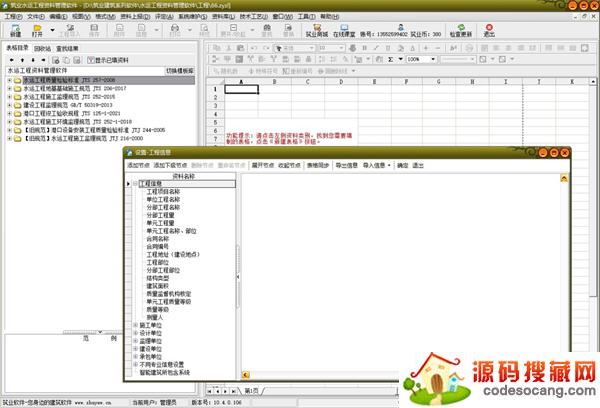Open the 窗口 menu
Screen dimensions: 600x408
[283, 16]
